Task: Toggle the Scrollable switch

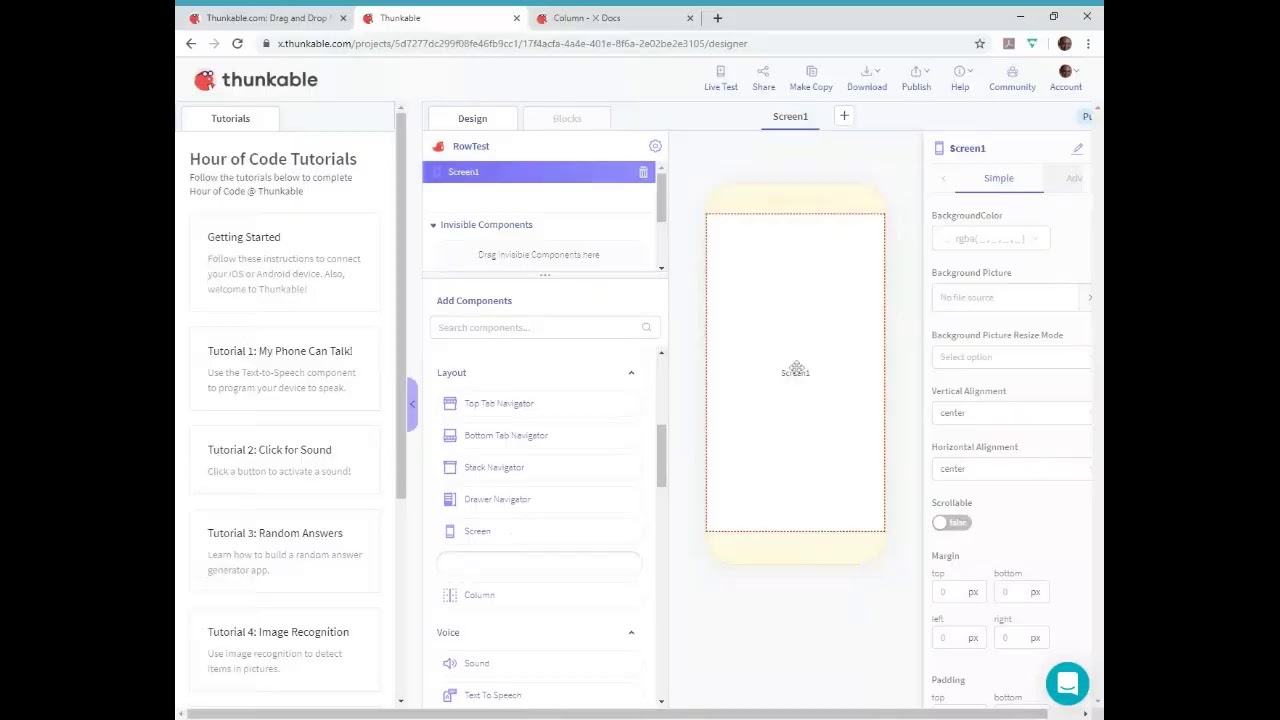Action: click(x=951, y=522)
